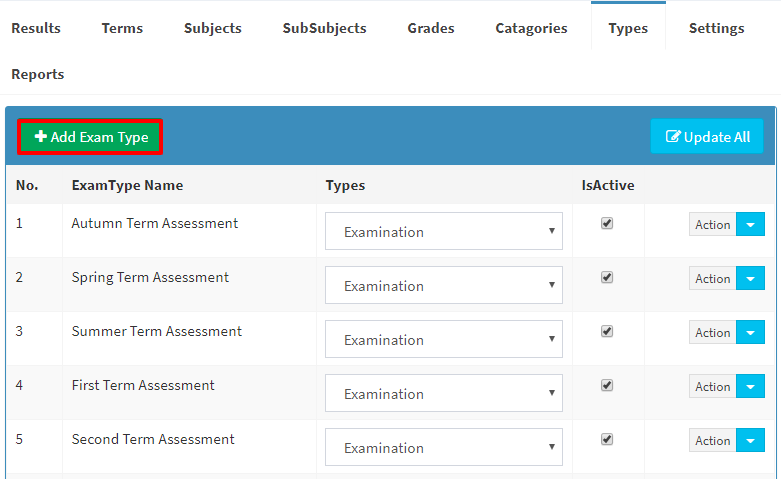Open the SubSubjects tab
The height and width of the screenshot is (479, 781).
pos(324,28)
